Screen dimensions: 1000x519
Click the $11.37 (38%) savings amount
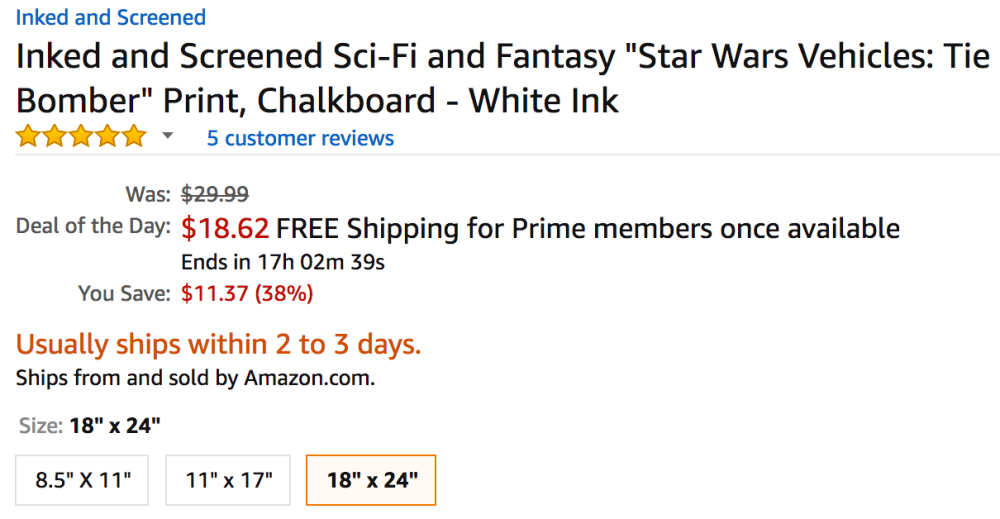(x=247, y=294)
